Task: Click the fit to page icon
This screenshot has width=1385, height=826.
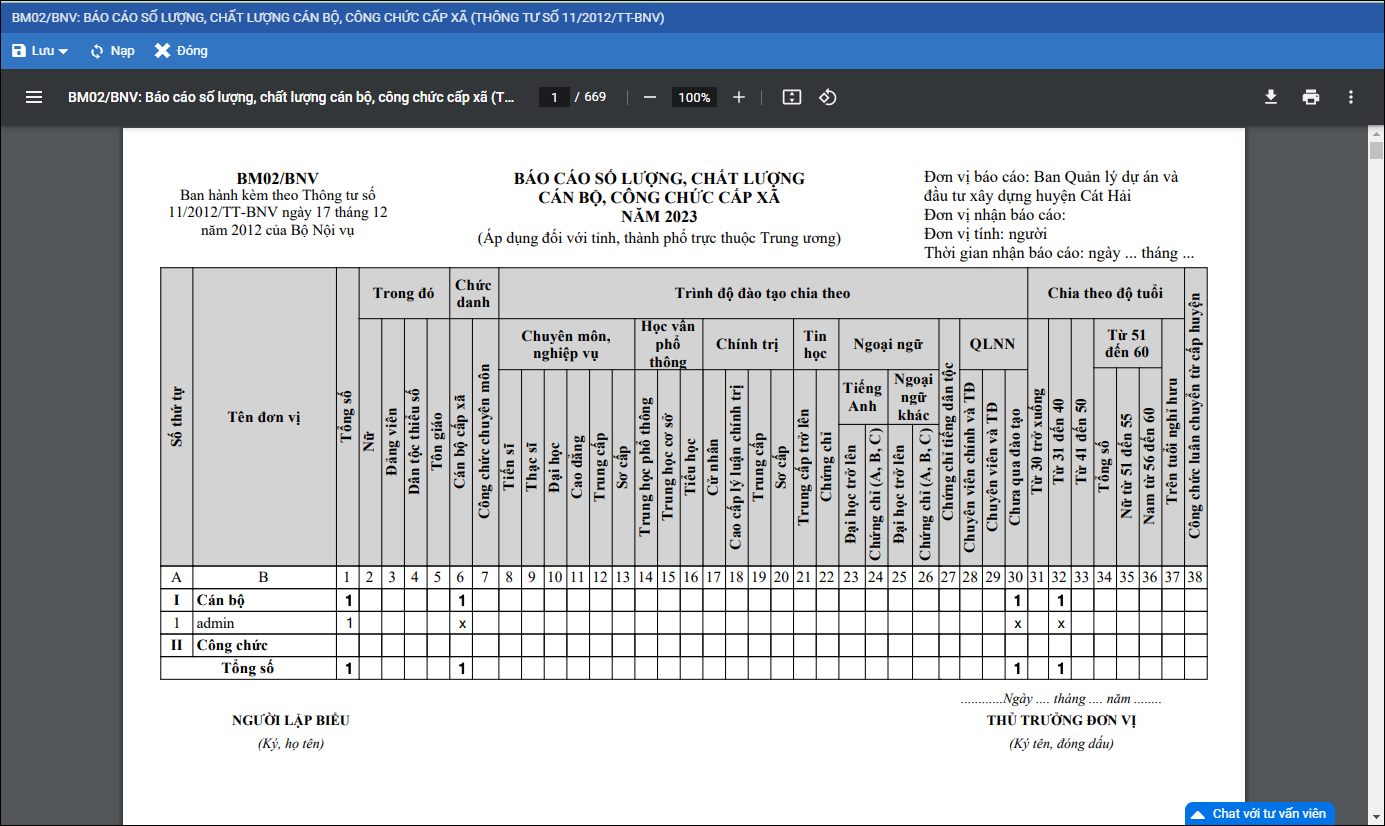Action: [x=791, y=97]
